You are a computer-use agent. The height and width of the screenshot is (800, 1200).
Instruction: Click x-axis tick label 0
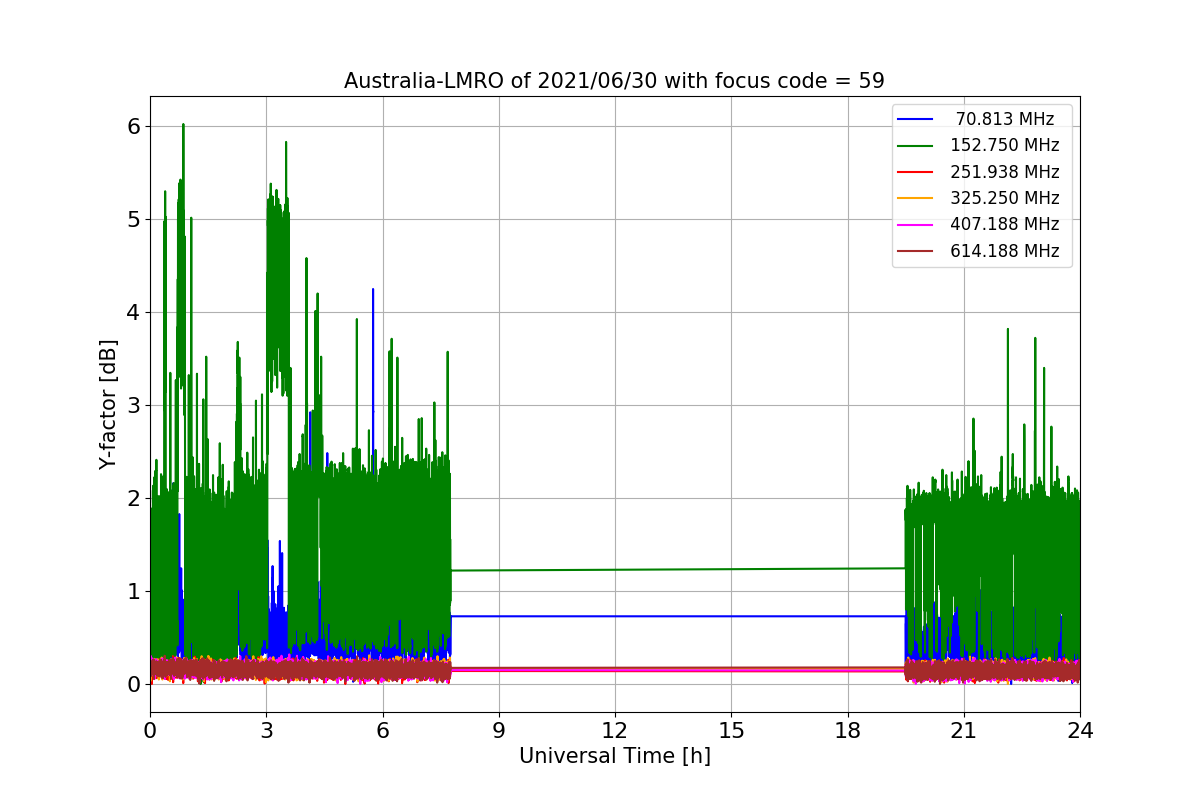150,730
